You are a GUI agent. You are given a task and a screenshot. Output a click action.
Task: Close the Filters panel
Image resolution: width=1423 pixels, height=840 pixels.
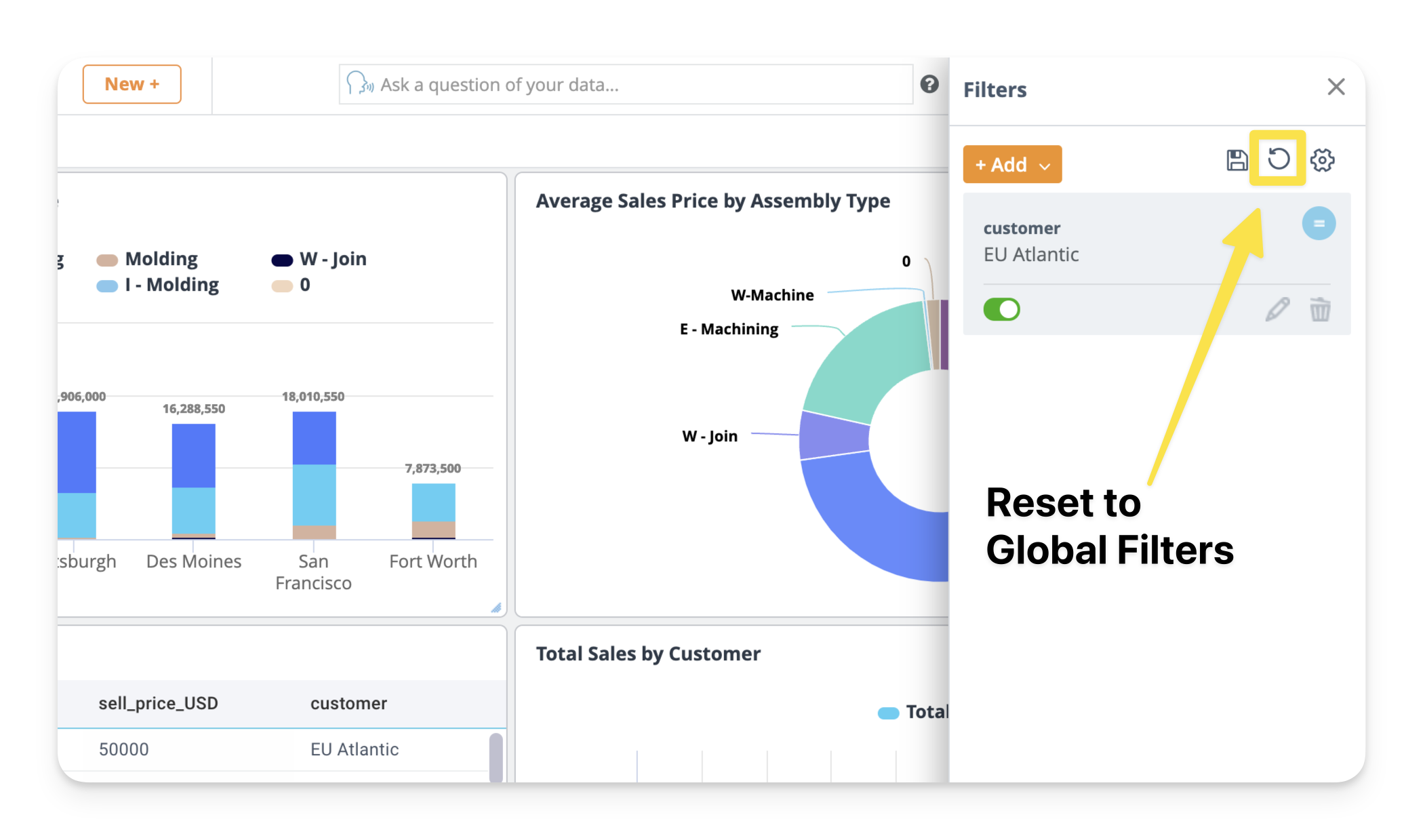coord(1336,87)
